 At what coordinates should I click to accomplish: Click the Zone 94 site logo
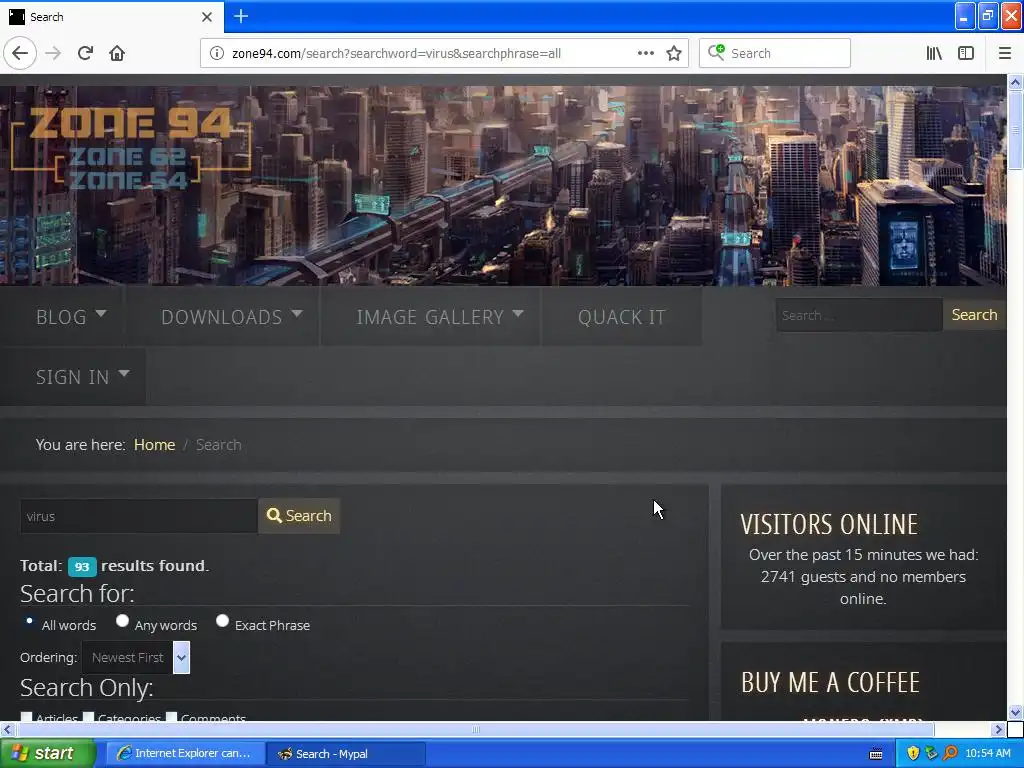click(x=131, y=147)
